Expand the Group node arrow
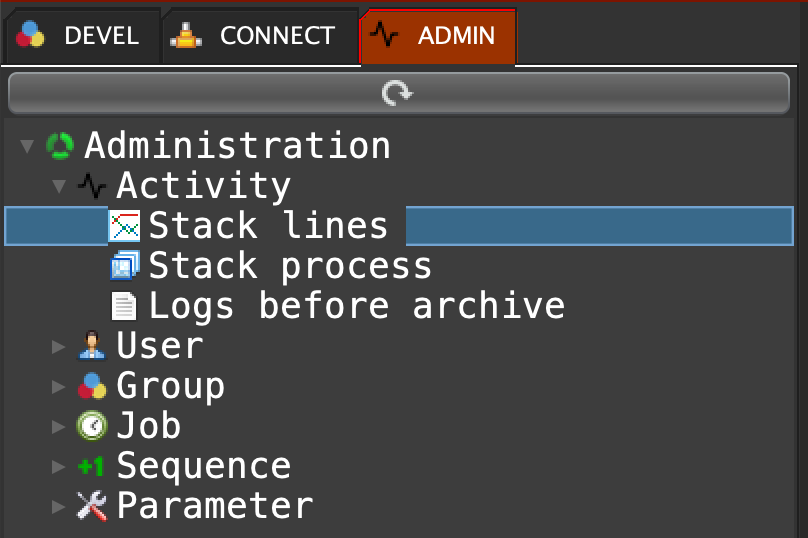 click(x=59, y=387)
